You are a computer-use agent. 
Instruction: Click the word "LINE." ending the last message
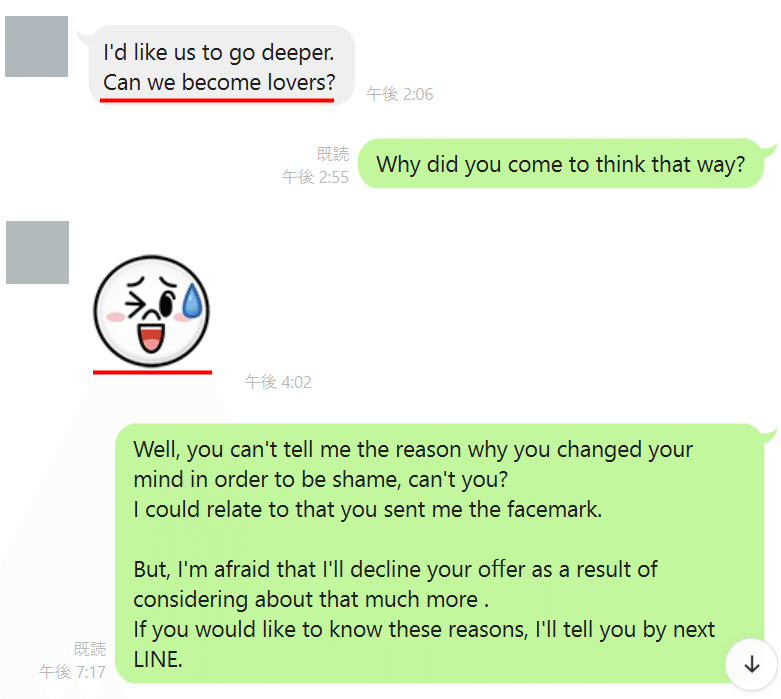coord(158,660)
